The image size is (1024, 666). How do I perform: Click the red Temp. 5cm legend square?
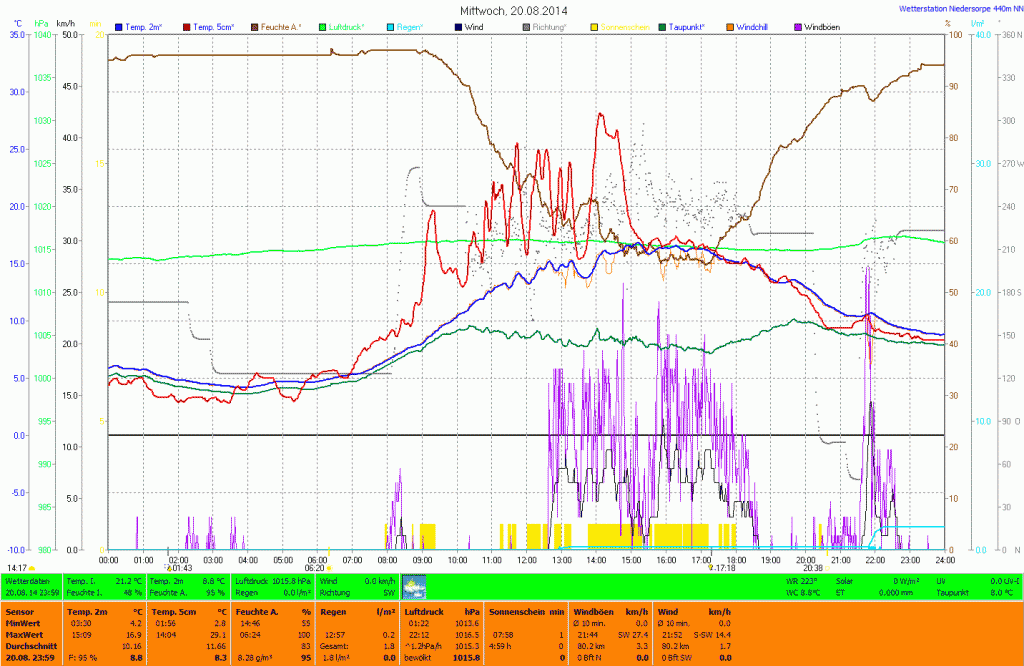pos(184,27)
